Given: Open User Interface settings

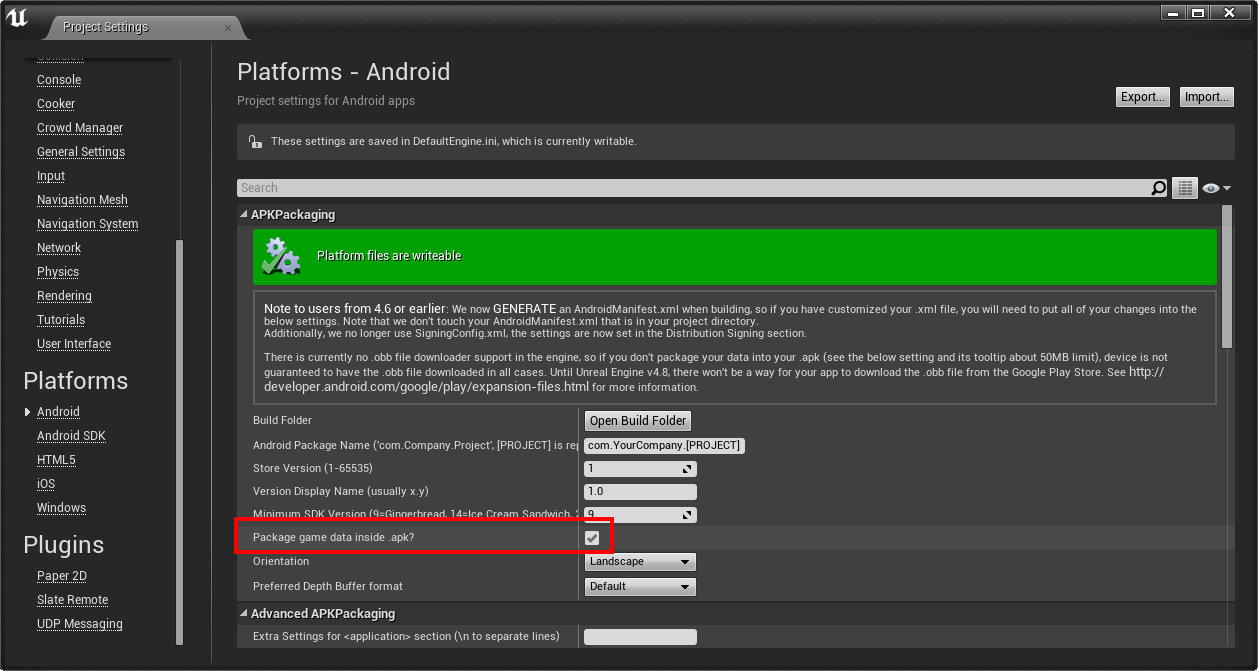Looking at the screenshot, I should tap(74, 344).
